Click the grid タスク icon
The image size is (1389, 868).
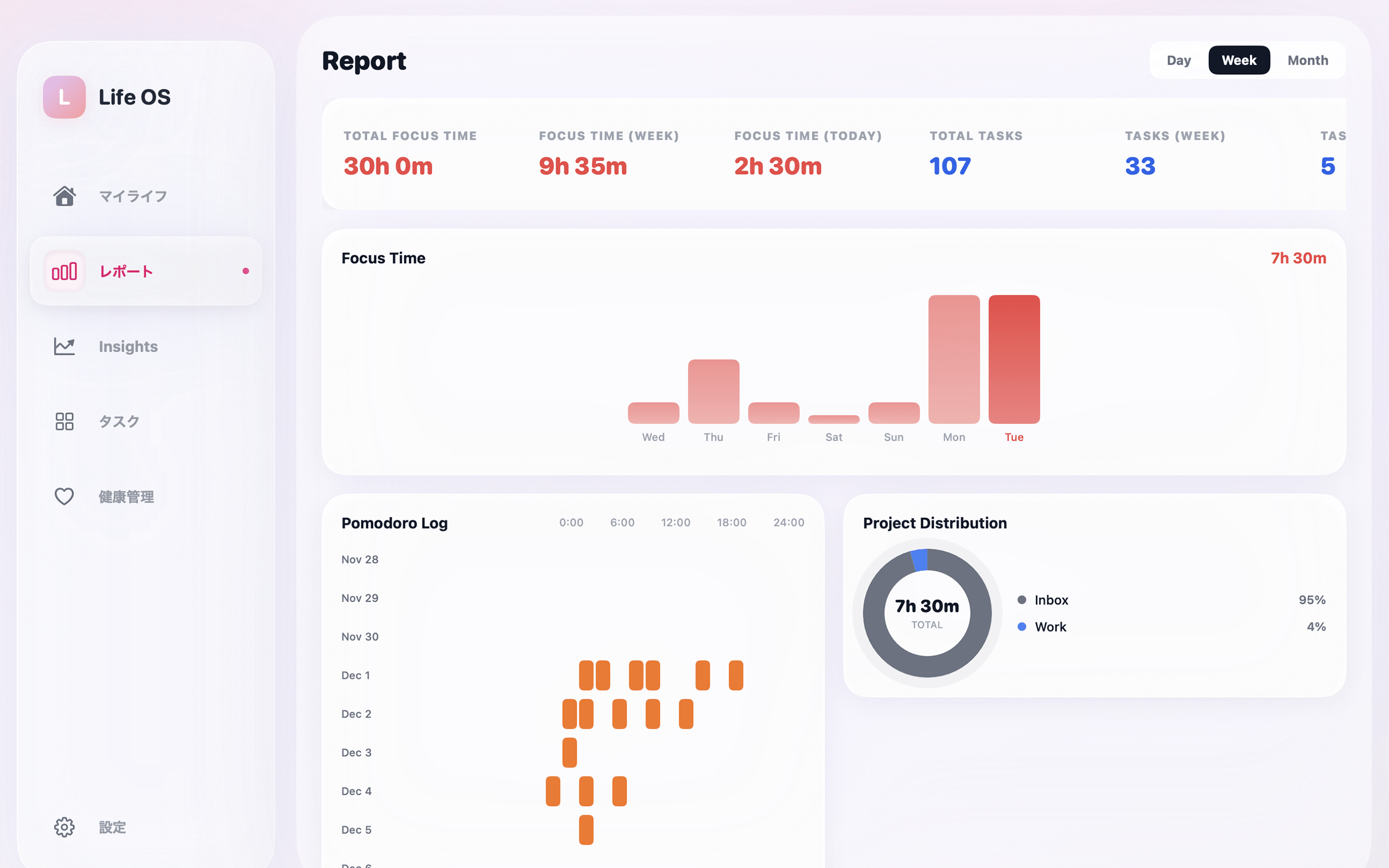pos(64,422)
